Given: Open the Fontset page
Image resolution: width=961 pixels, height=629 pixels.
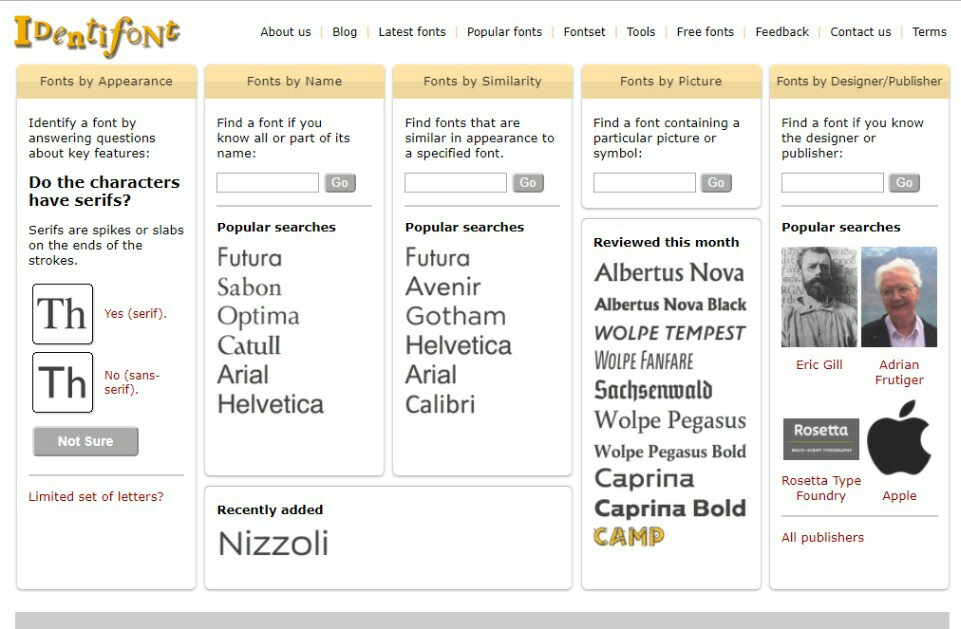Looking at the screenshot, I should (584, 32).
